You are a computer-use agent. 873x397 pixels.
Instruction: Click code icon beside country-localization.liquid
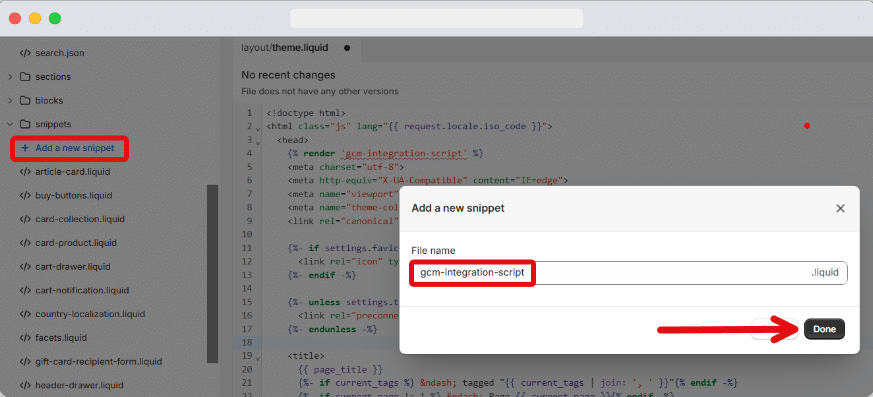25,314
